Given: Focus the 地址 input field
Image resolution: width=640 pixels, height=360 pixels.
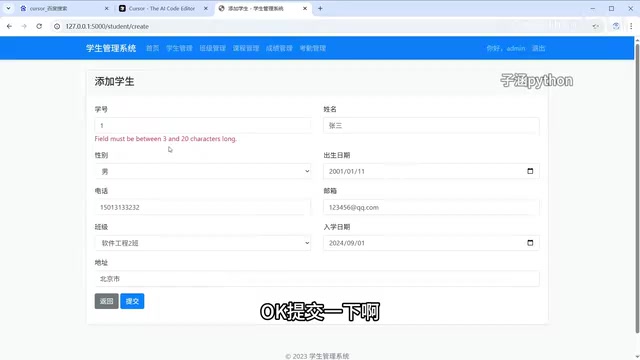Looking at the screenshot, I should (x=317, y=279).
